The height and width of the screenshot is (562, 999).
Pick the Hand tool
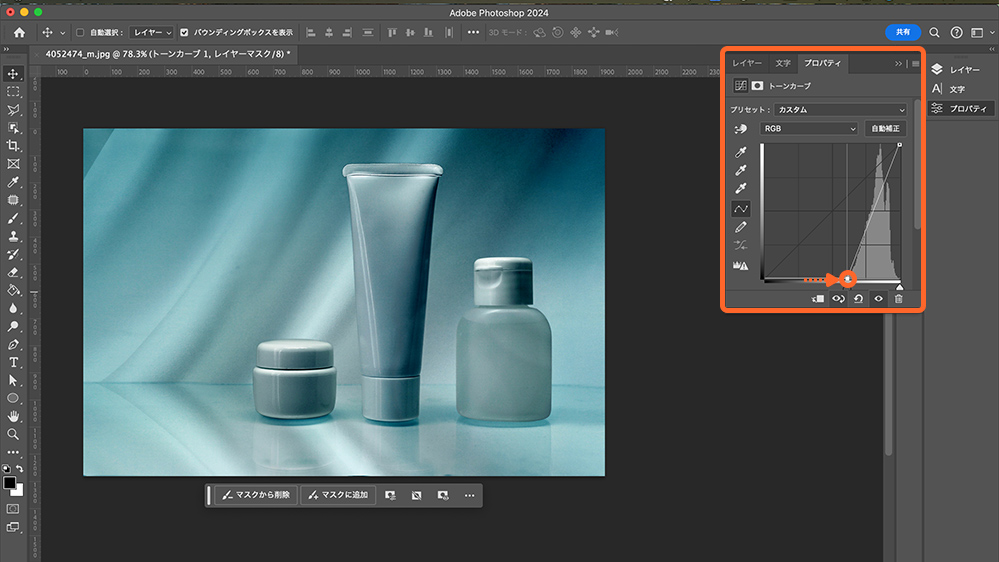coord(13,416)
